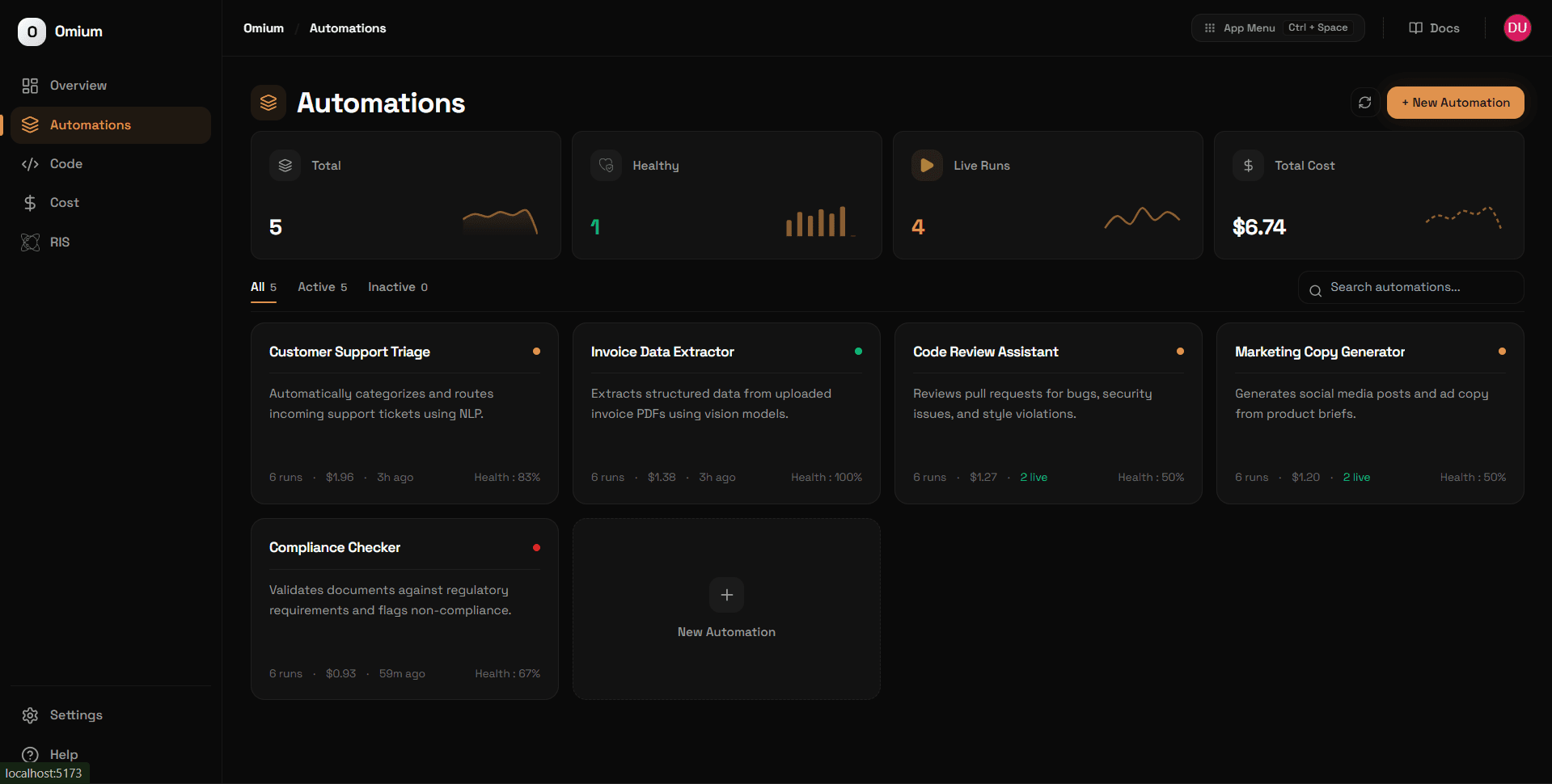Open the DU user avatar menu
The width and height of the screenshot is (1552, 784).
point(1517,27)
